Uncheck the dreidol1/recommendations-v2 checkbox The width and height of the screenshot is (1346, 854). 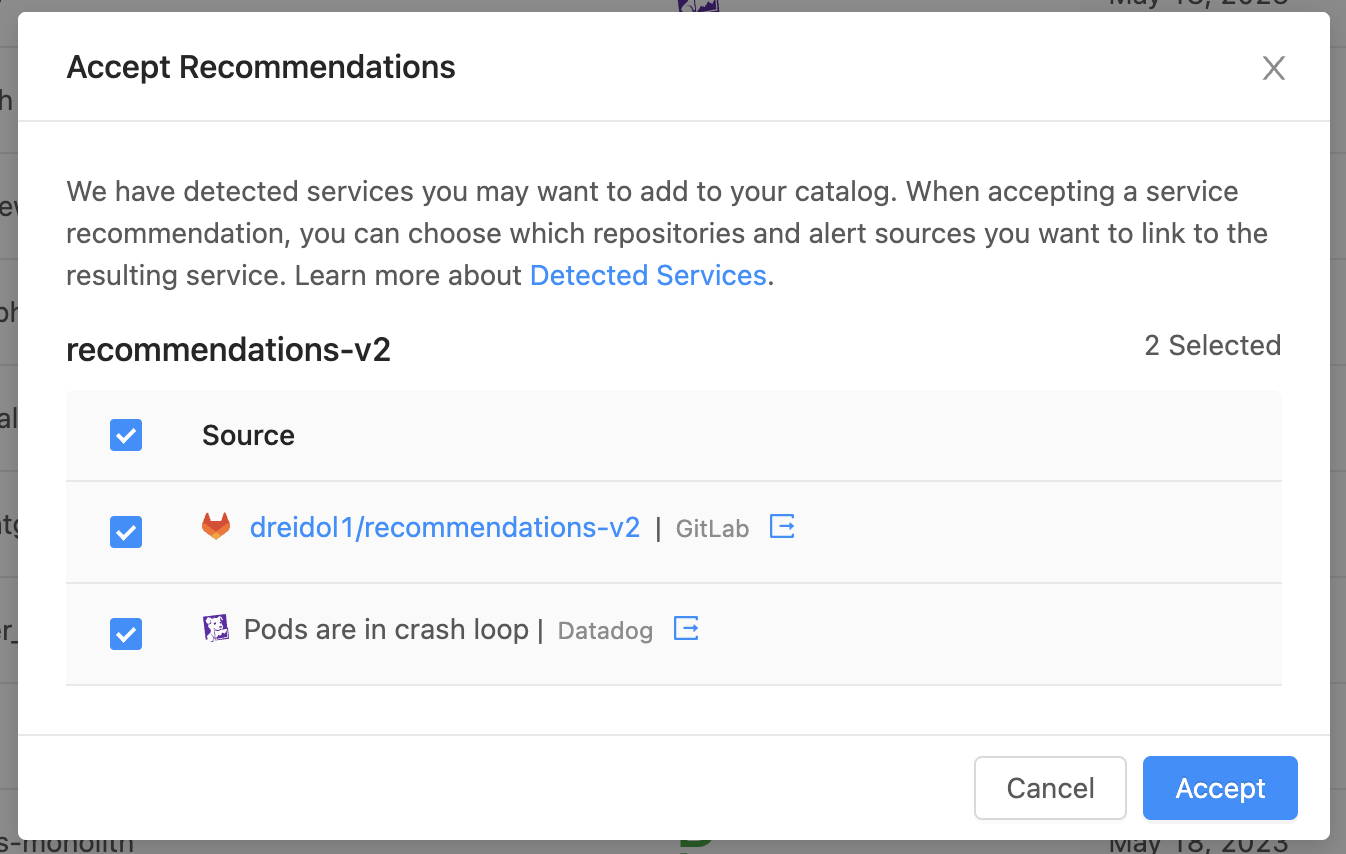coord(126,532)
